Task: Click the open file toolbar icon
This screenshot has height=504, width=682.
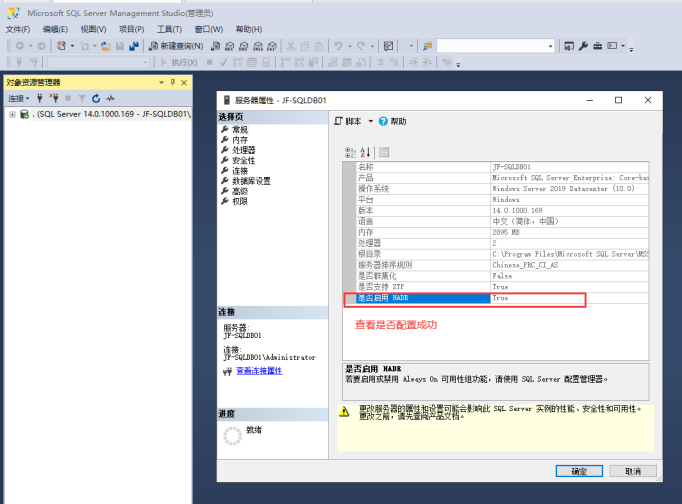Action: 105,46
